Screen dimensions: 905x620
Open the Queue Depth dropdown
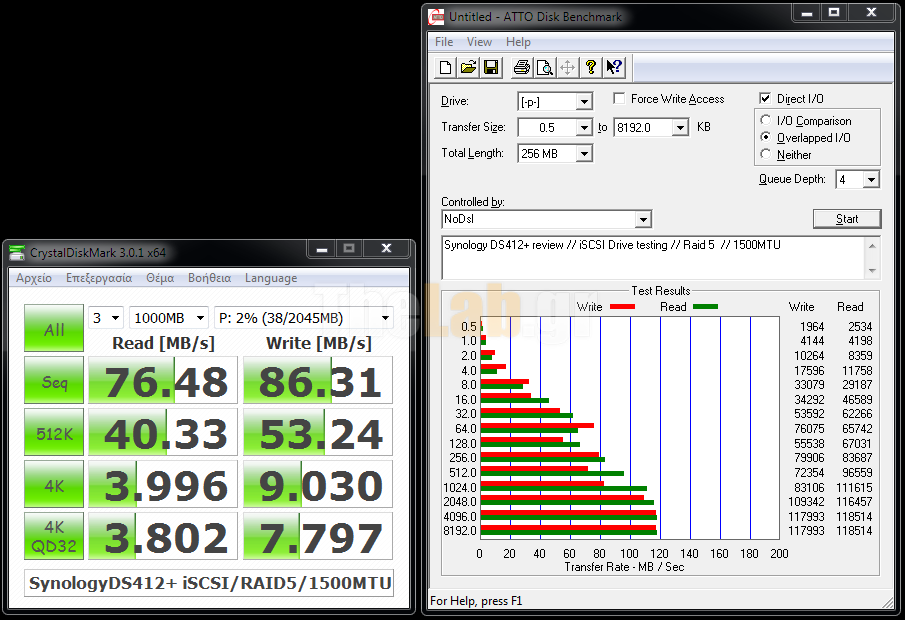pyautogui.click(x=871, y=180)
